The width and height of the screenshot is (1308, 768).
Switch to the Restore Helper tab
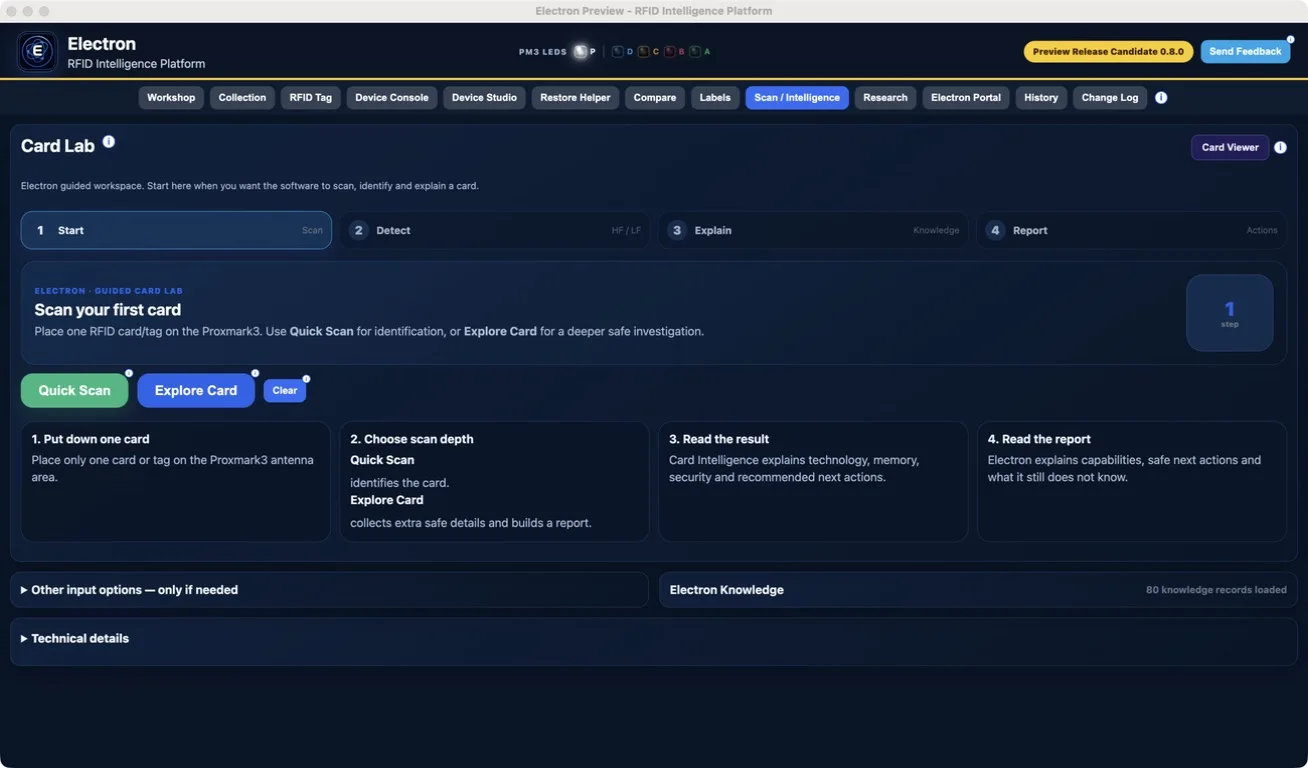pyautogui.click(x=575, y=98)
